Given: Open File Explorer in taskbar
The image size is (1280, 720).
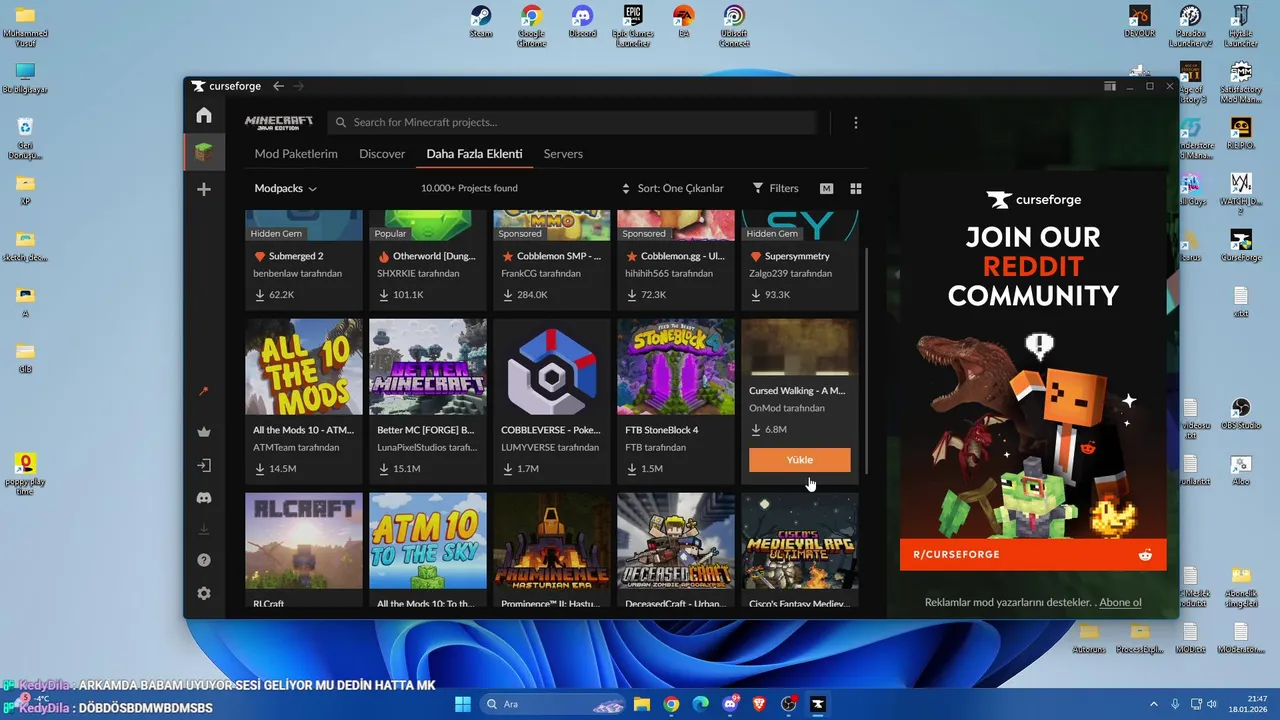Looking at the screenshot, I should point(642,704).
